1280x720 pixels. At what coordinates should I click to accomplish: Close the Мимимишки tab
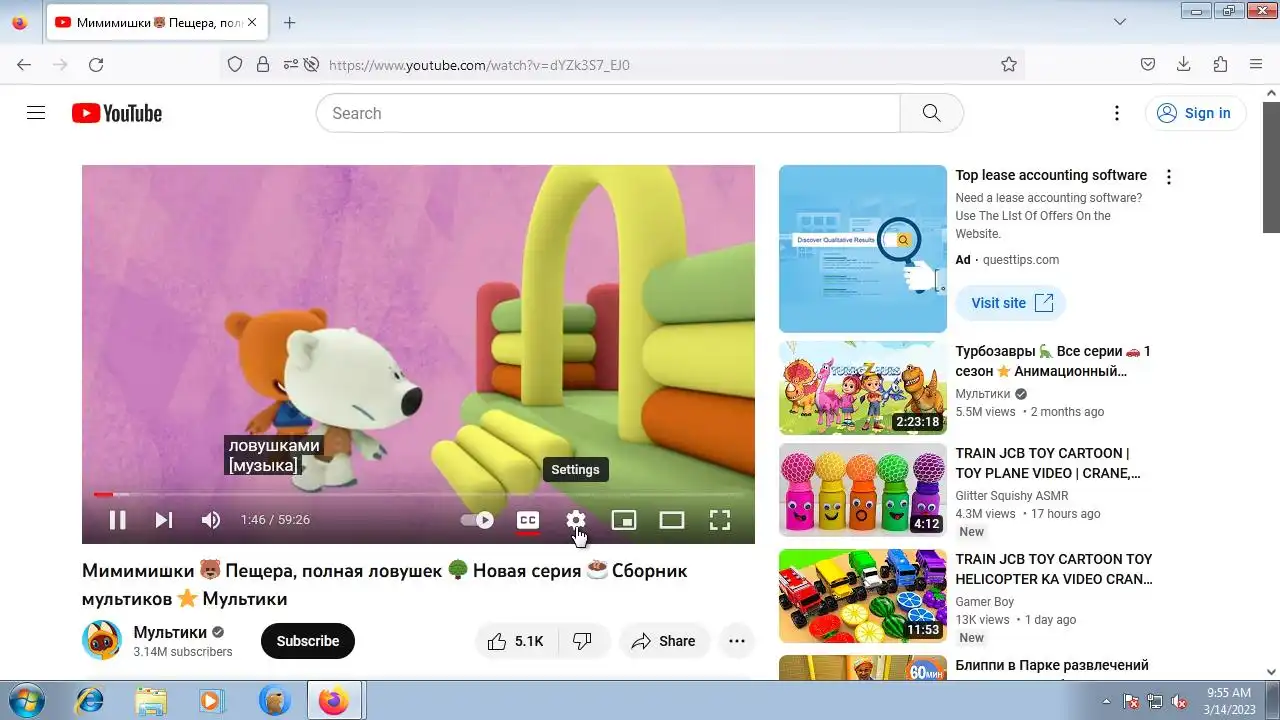tap(251, 22)
